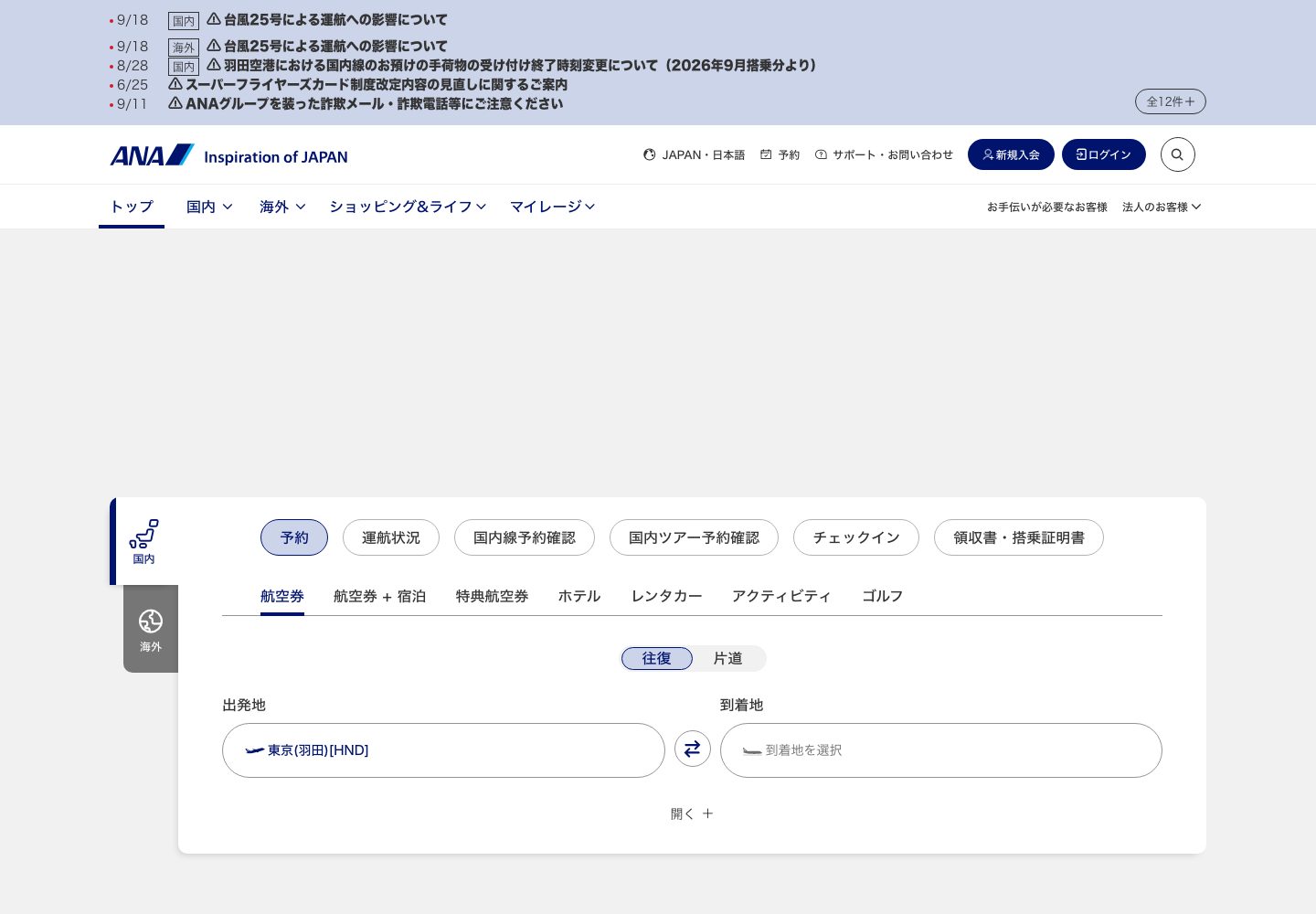Open the お手伝いが必要なお客様 link

click(1047, 207)
